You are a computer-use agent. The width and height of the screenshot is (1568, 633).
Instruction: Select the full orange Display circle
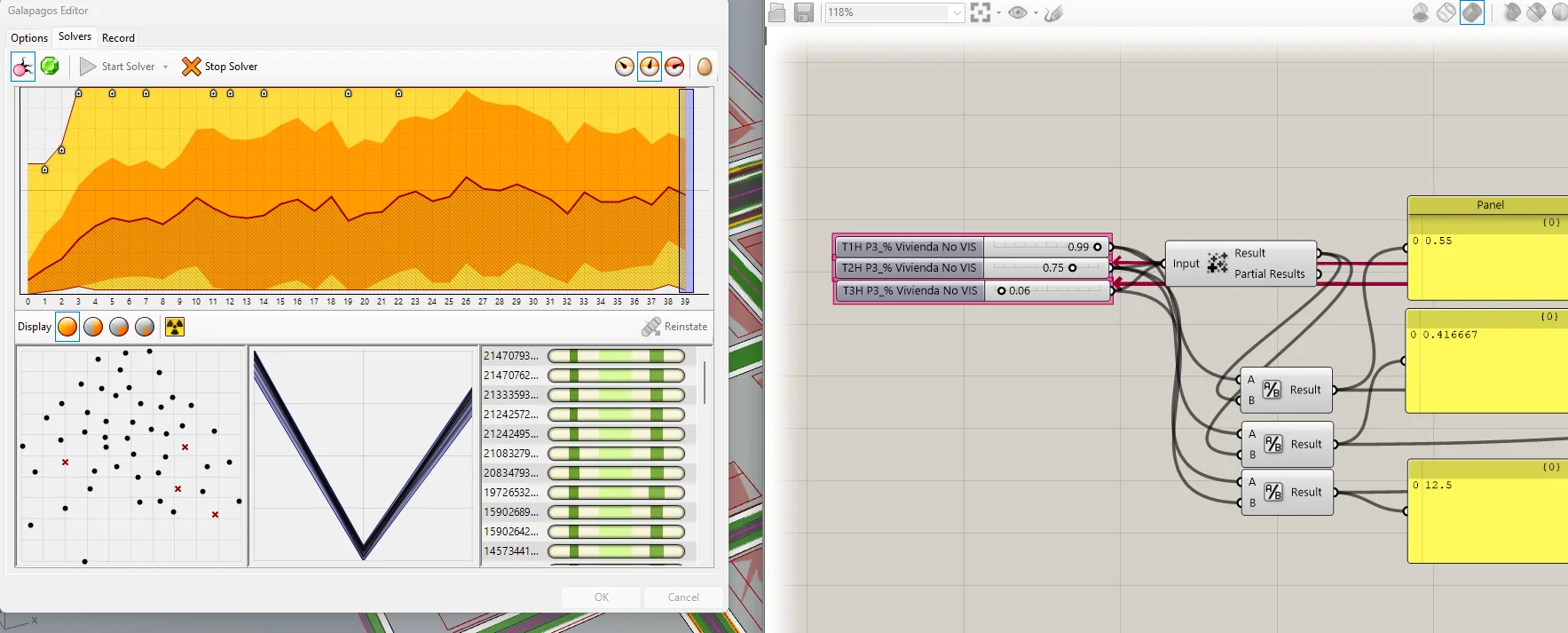pyautogui.click(x=67, y=327)
